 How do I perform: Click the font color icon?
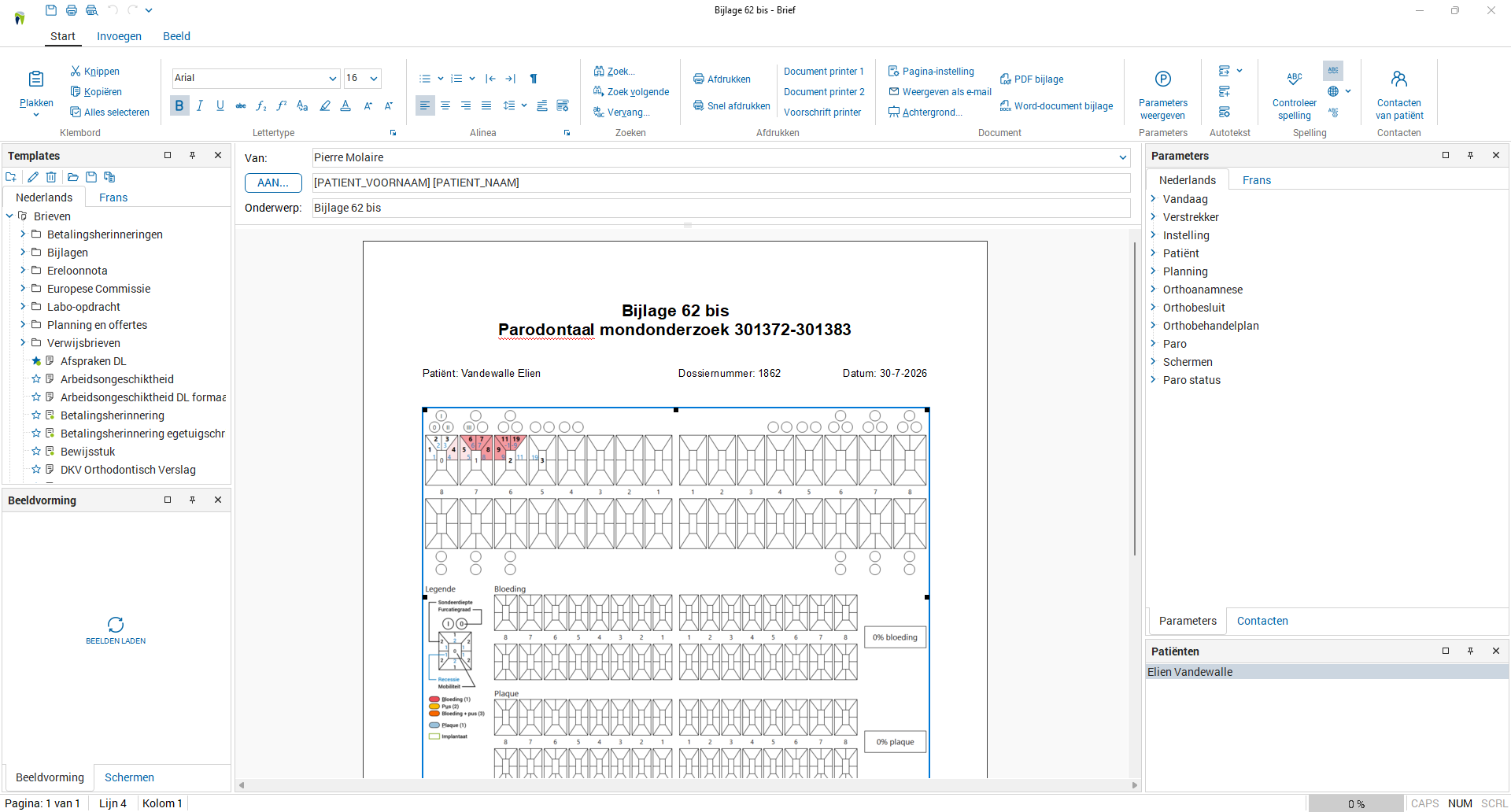click(345, 105)
